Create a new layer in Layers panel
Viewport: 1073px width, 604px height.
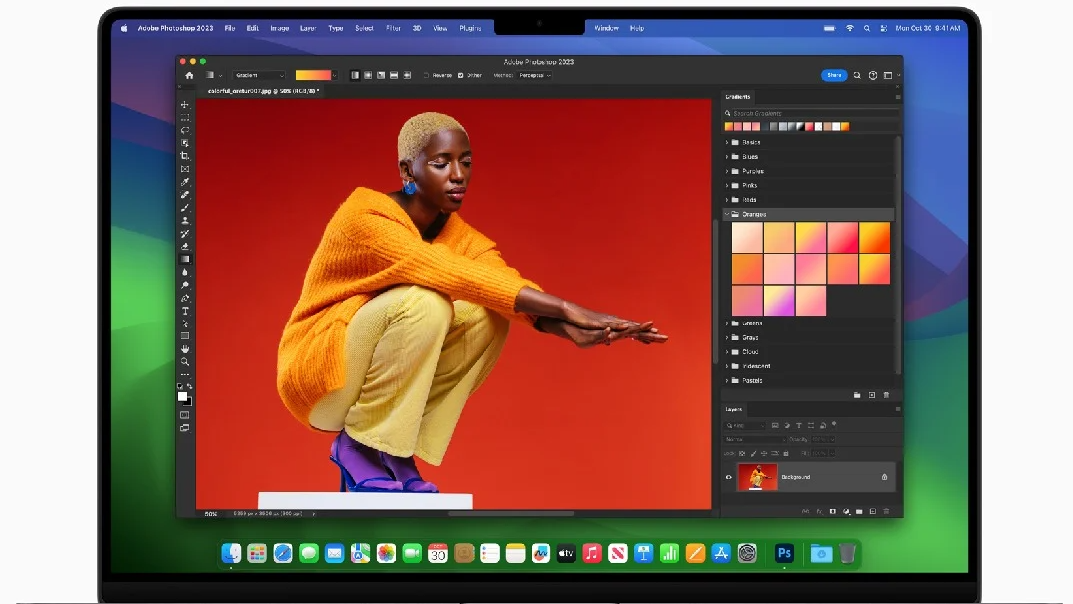click(872, 511)
